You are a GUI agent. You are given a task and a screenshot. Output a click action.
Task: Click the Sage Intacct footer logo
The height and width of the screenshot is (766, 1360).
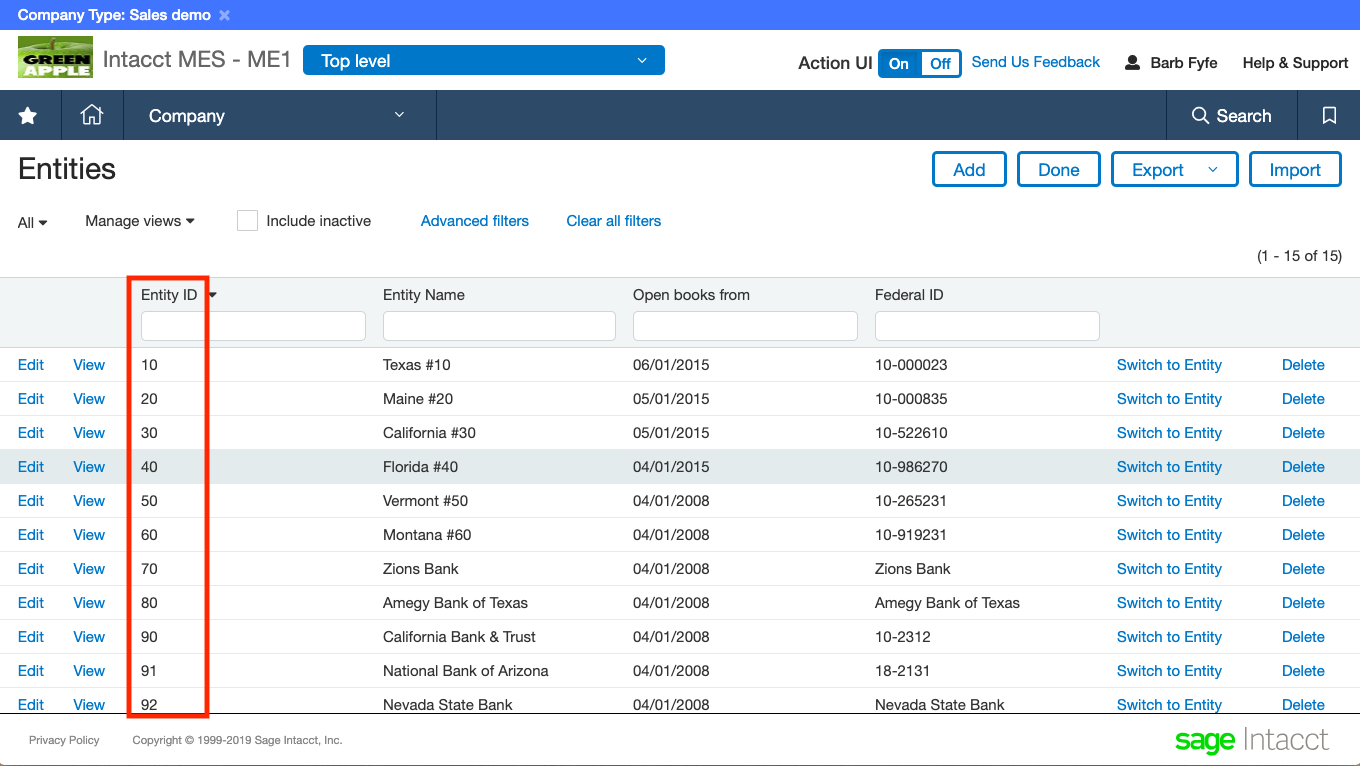(1252, 741)
